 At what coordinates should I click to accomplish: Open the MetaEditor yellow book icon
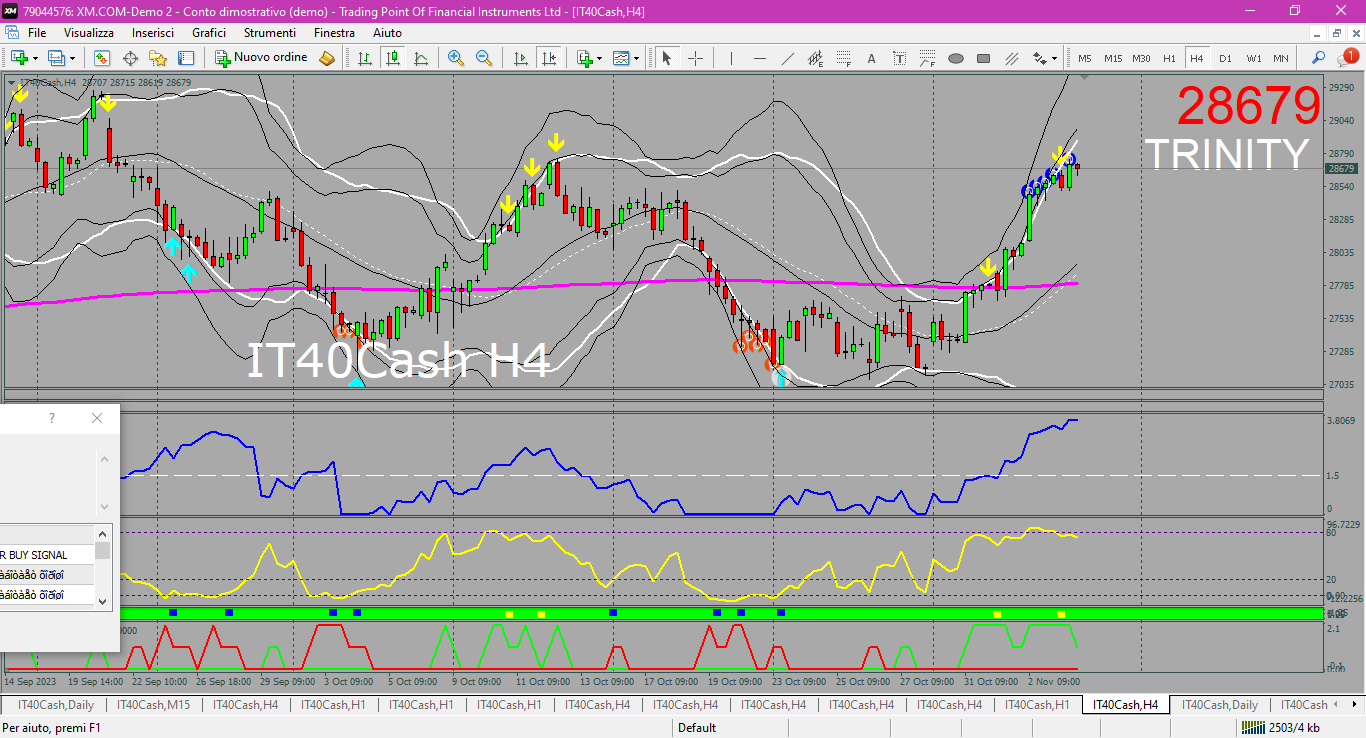327,58
